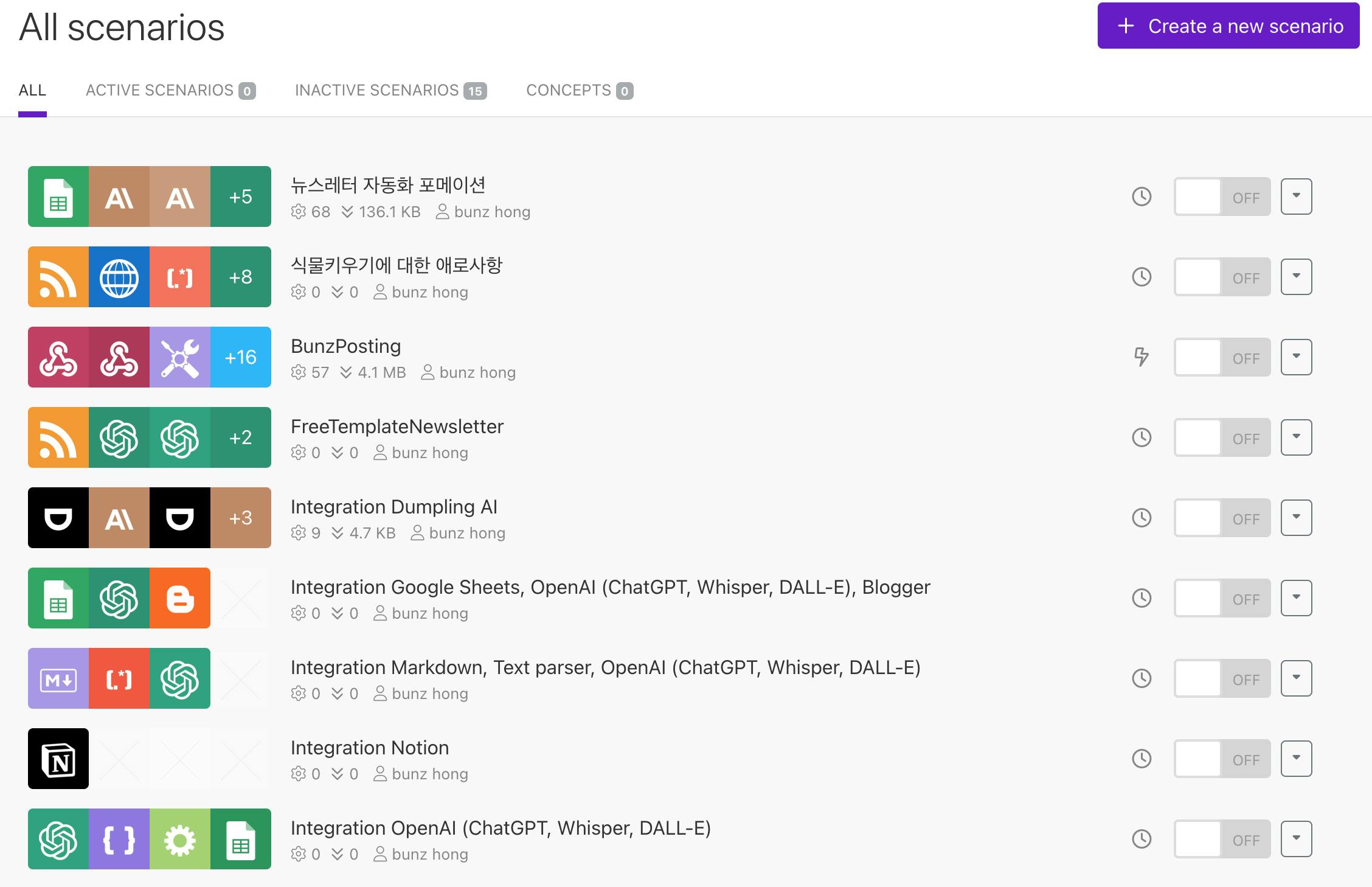The width and height of the screenshot is (1372, 887).
Task: Open the dropdown menu for 뉴스레터 자동화 포메이션
Action: tap(1296, 197)
